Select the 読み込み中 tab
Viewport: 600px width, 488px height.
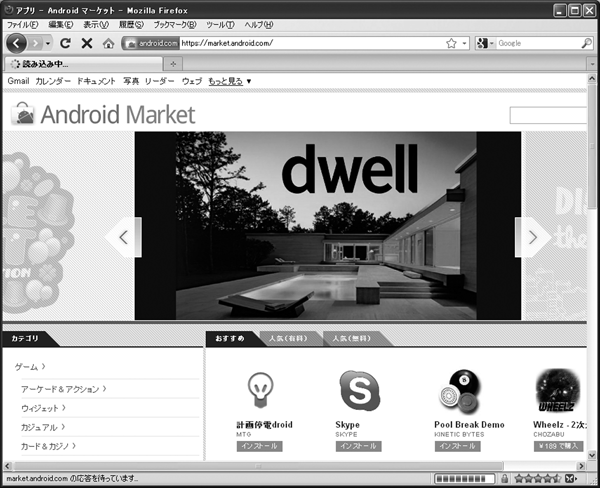tap(83, 64)
